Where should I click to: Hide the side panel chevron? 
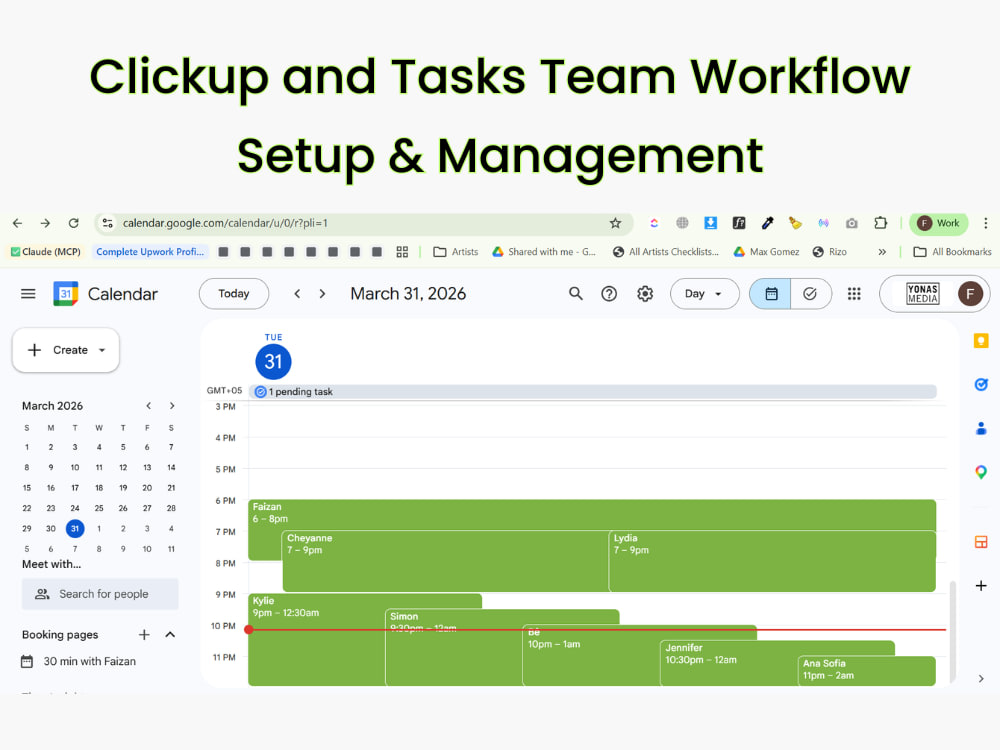(981, 679)
